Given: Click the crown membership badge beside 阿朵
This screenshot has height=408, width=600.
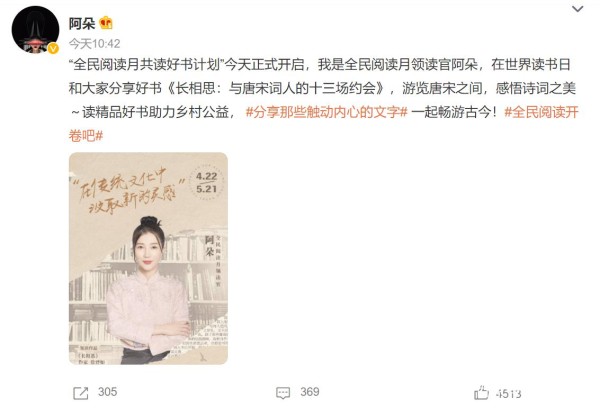Looking at the screenshot, I should click(106, 23).
